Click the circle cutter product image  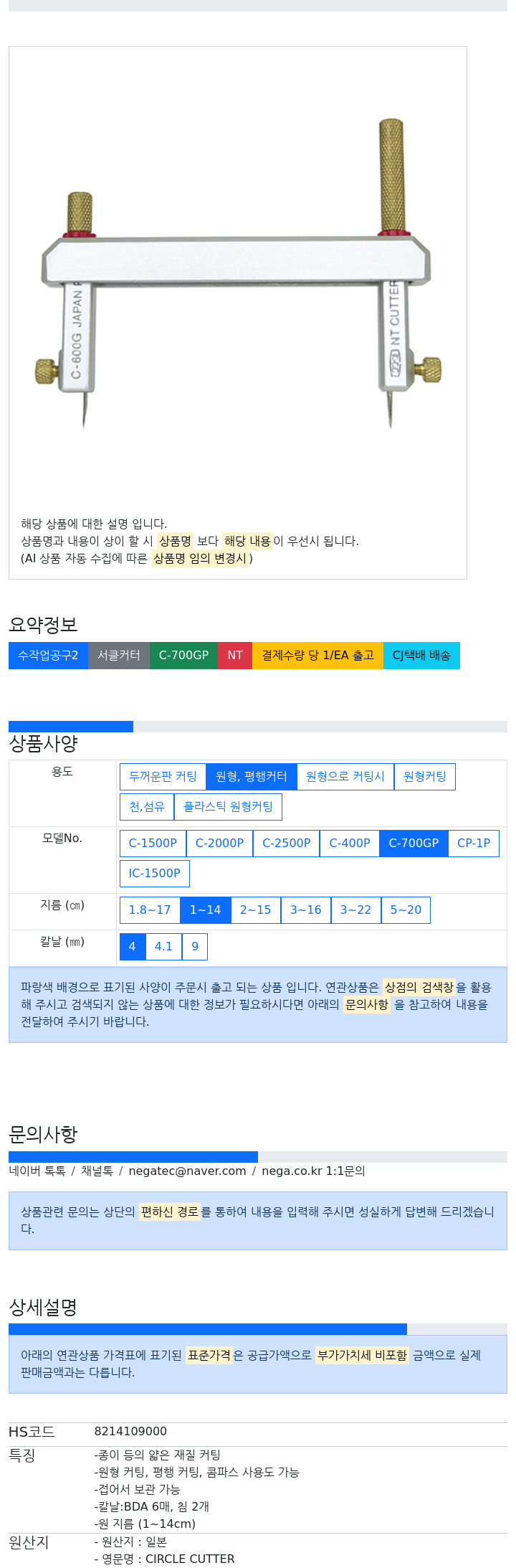click(238, 275)
